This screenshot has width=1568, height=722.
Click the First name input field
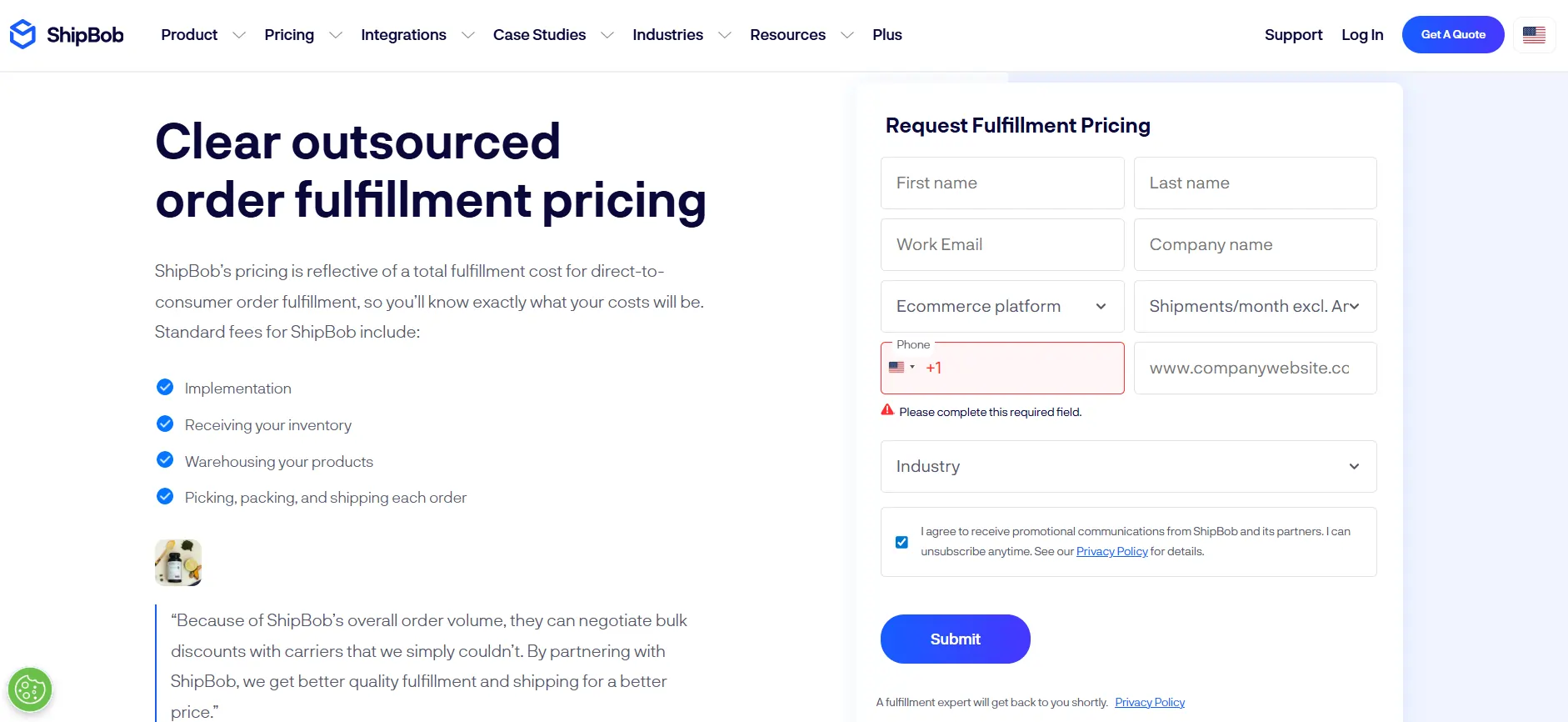[1001, 183]
